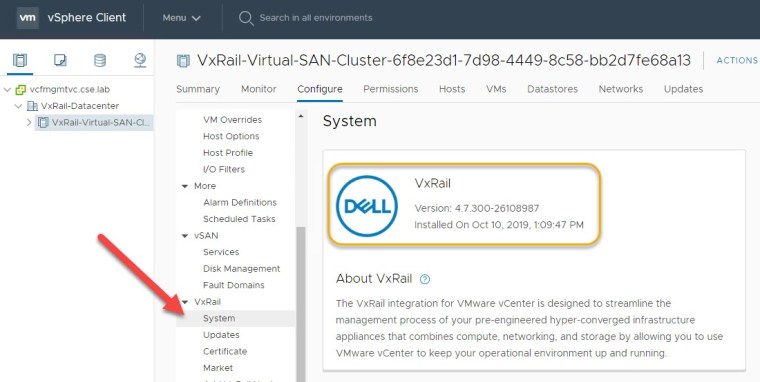Collapse the VxRail section

185,302
